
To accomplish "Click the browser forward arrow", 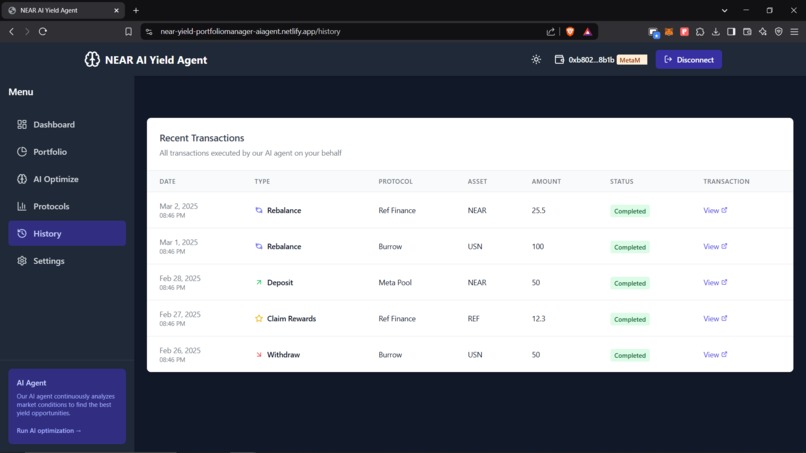I will pos(27,31).
